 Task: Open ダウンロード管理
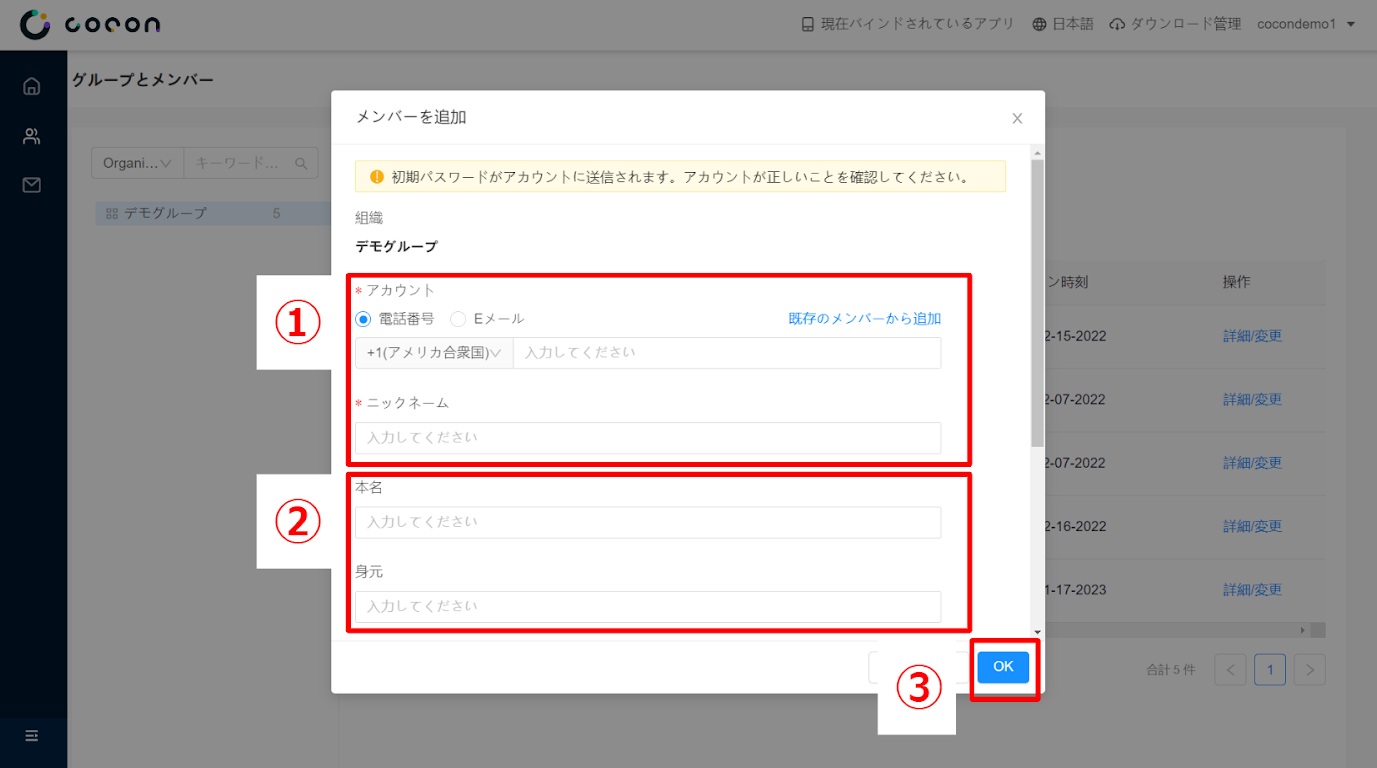1175,24
